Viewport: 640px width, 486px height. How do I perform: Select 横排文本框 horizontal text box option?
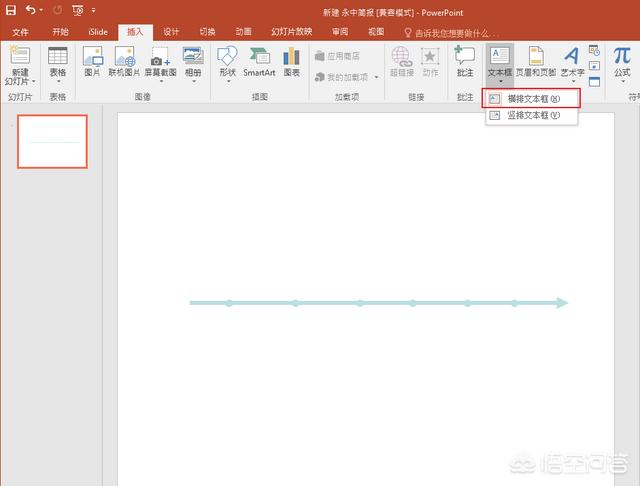532,99
